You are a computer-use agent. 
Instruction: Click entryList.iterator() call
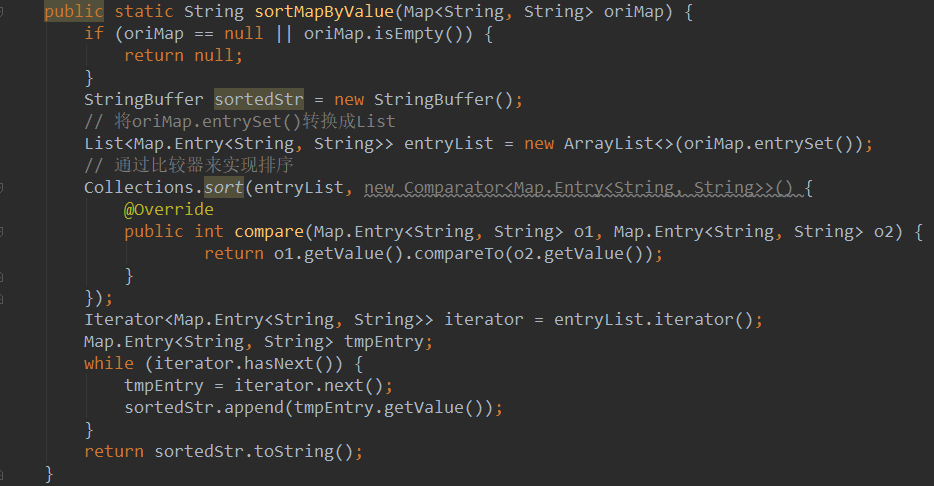pos(653,319)
